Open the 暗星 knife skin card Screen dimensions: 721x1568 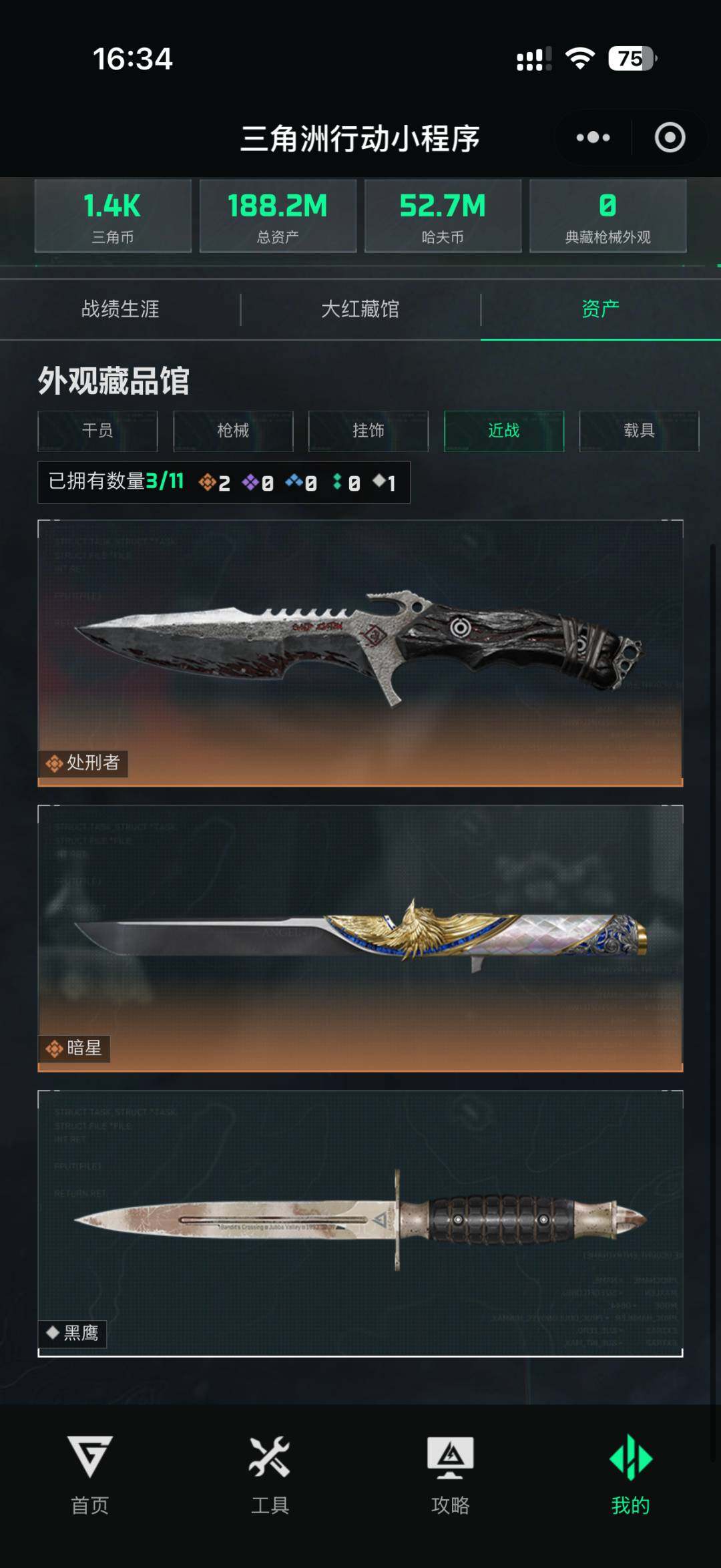pyautogui.click(x=360, y=938)
